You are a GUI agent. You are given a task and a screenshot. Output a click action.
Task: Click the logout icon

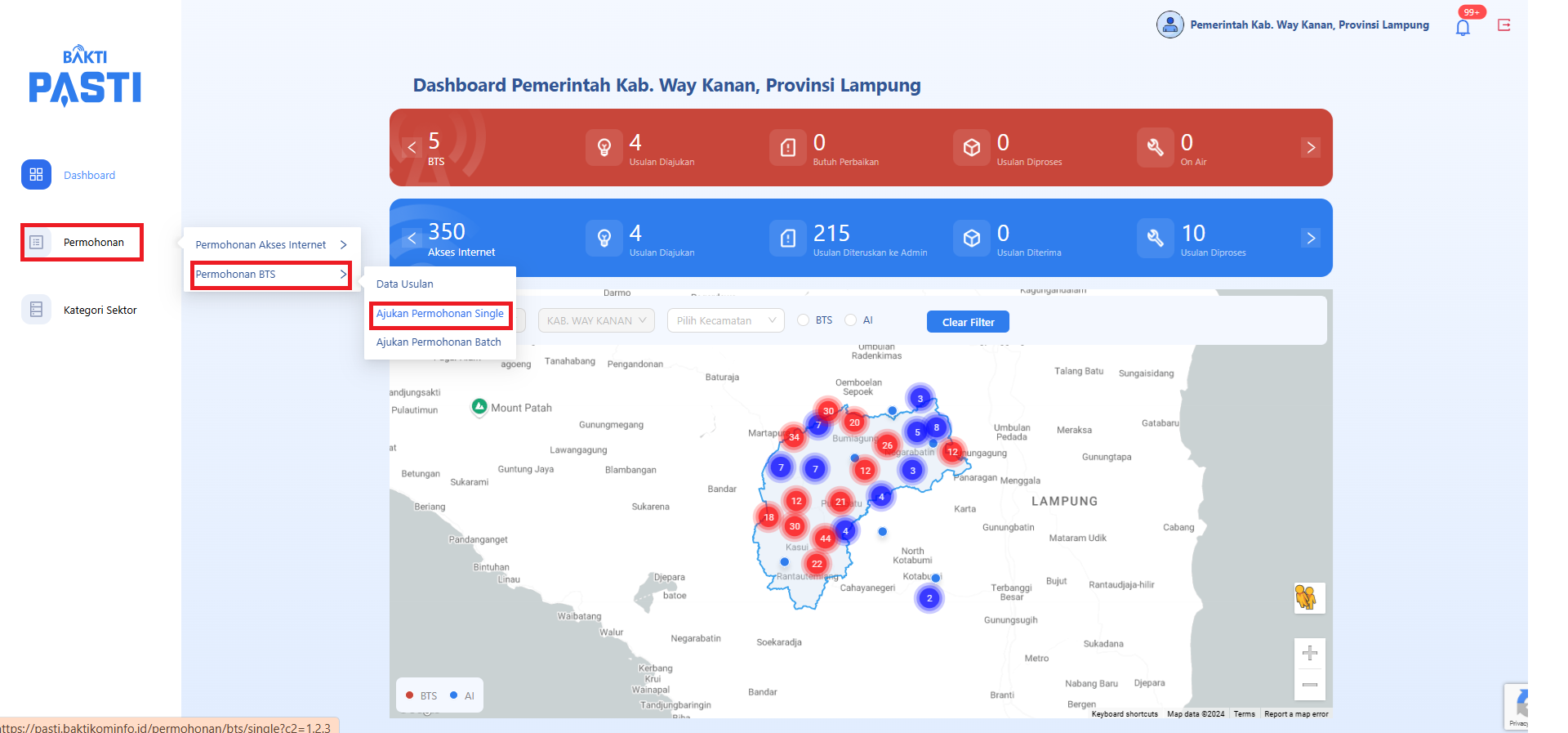point(1503,25)
